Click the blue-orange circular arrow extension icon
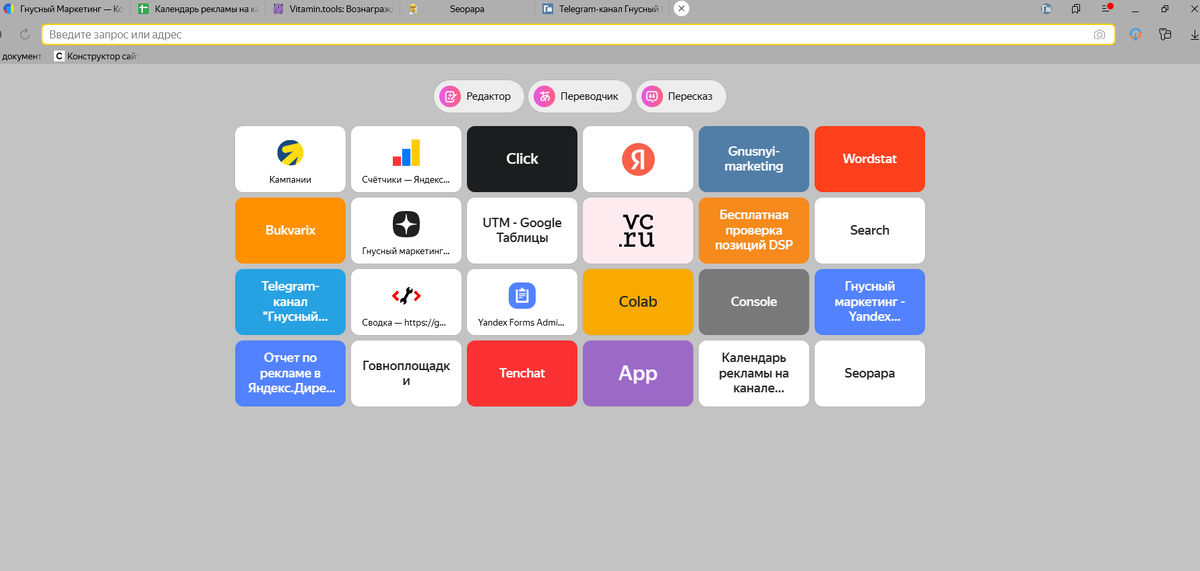Image resolution: width=1200 pixels, height=571 pixels. pos(1136,34)
